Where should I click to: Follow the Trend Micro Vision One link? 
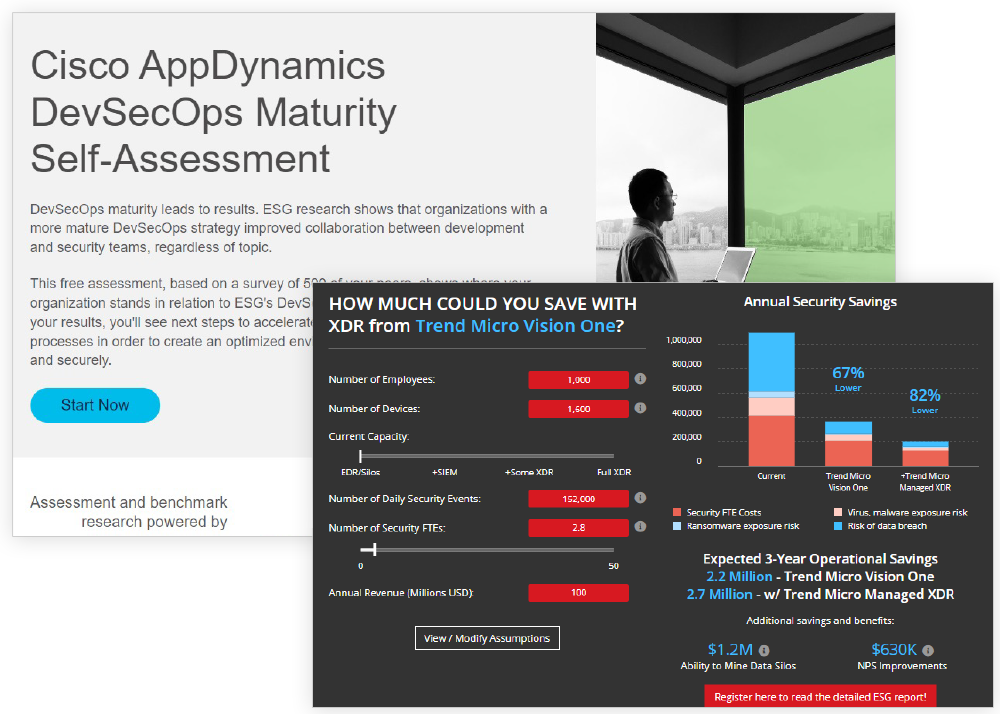[x=516, y=326]
